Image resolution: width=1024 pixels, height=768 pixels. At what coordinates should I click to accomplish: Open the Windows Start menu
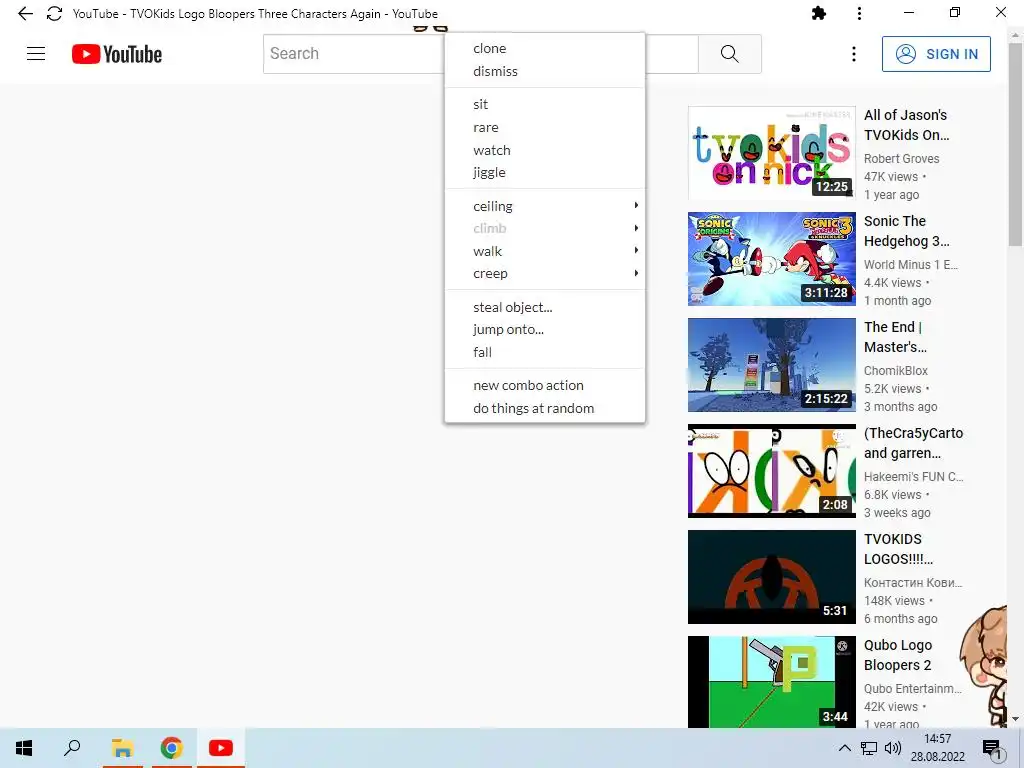click(24, 748)
